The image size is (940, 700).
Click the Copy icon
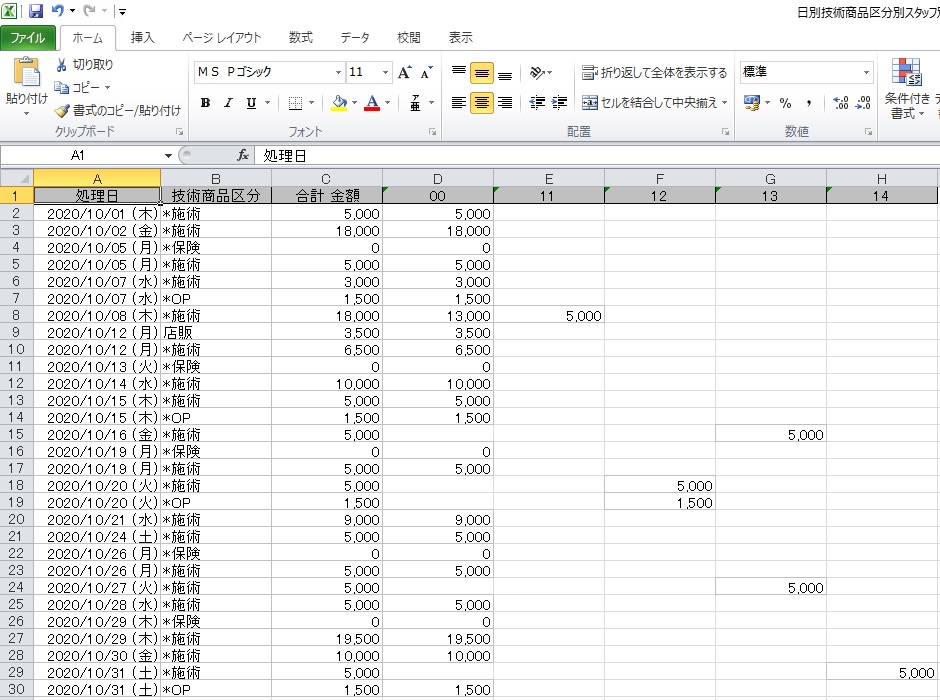pos(62,88)
